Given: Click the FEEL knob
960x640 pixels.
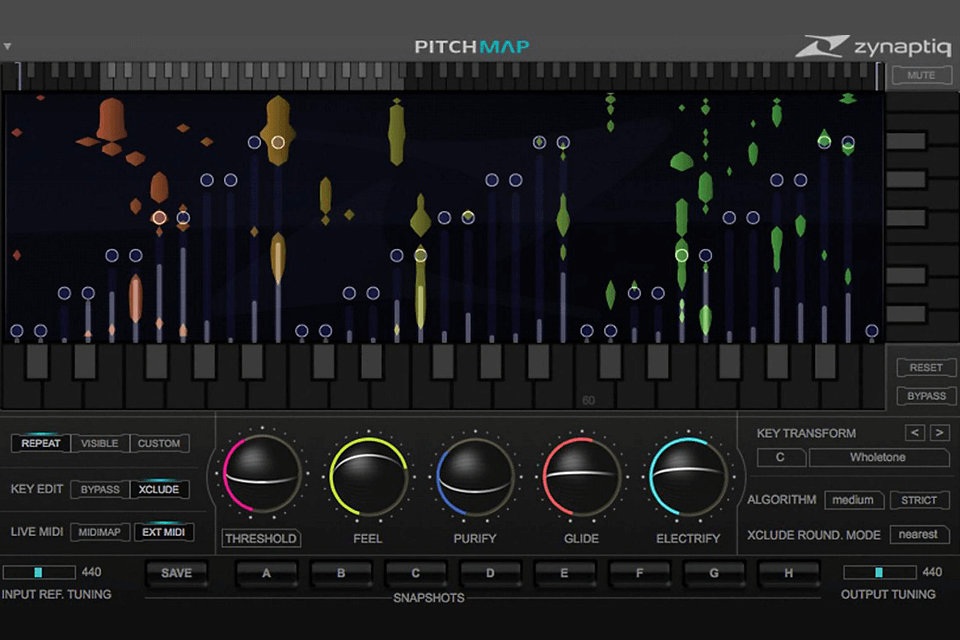Looking at the screenshot, I should tap(368, 477).
